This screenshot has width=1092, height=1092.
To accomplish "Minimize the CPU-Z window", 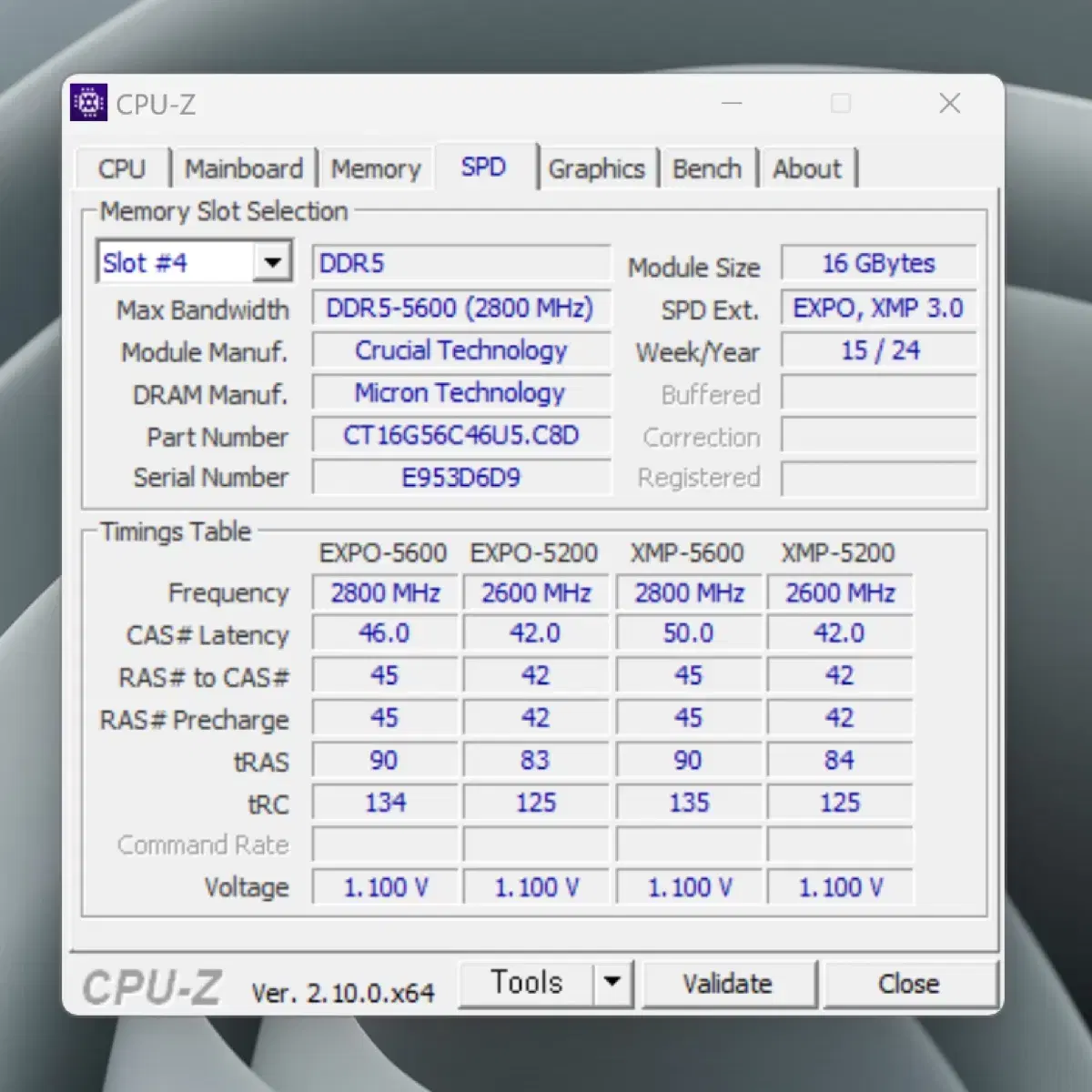I will pos(733,104).
